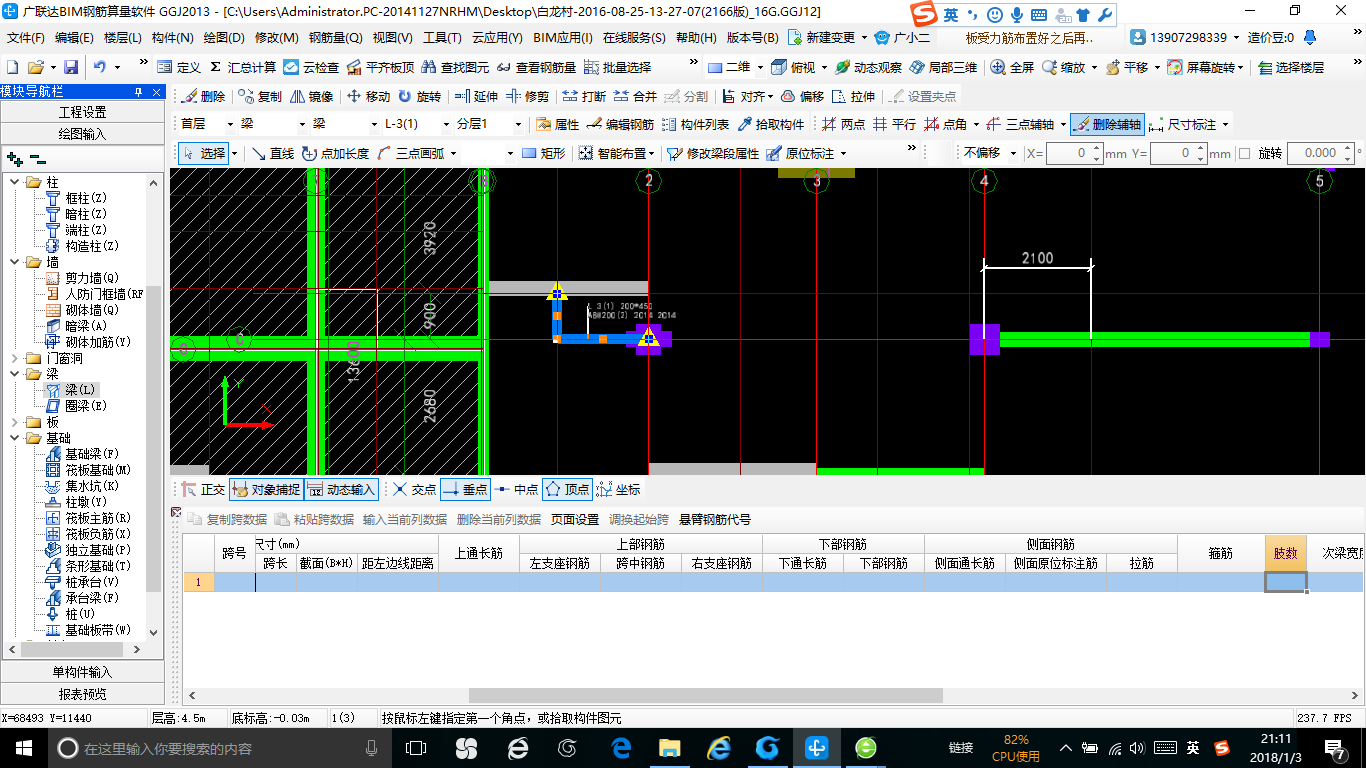Screen dimensions: 1366x768
Task: Click the 打断 break tool
Action: [584, 96]
